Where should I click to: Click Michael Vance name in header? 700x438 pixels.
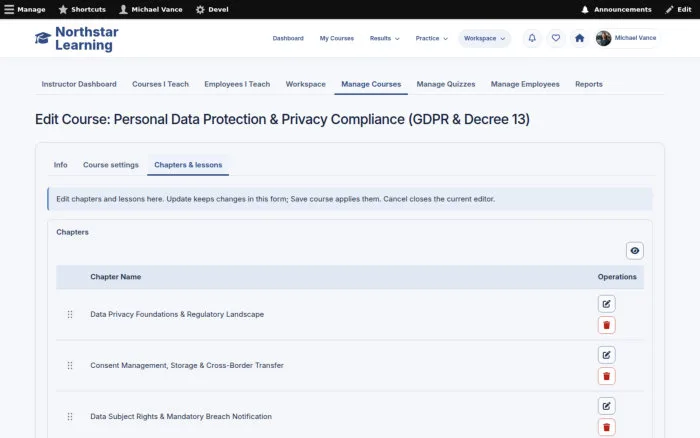635,38
